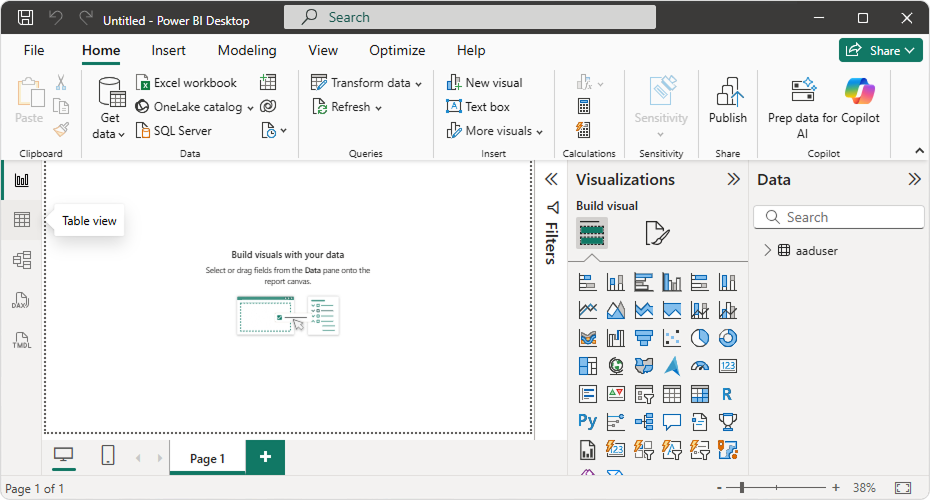Screen dimensions: 930x500
Task: Open DAX query view icon
Action: pyautogui.click(x=21, y=300)
